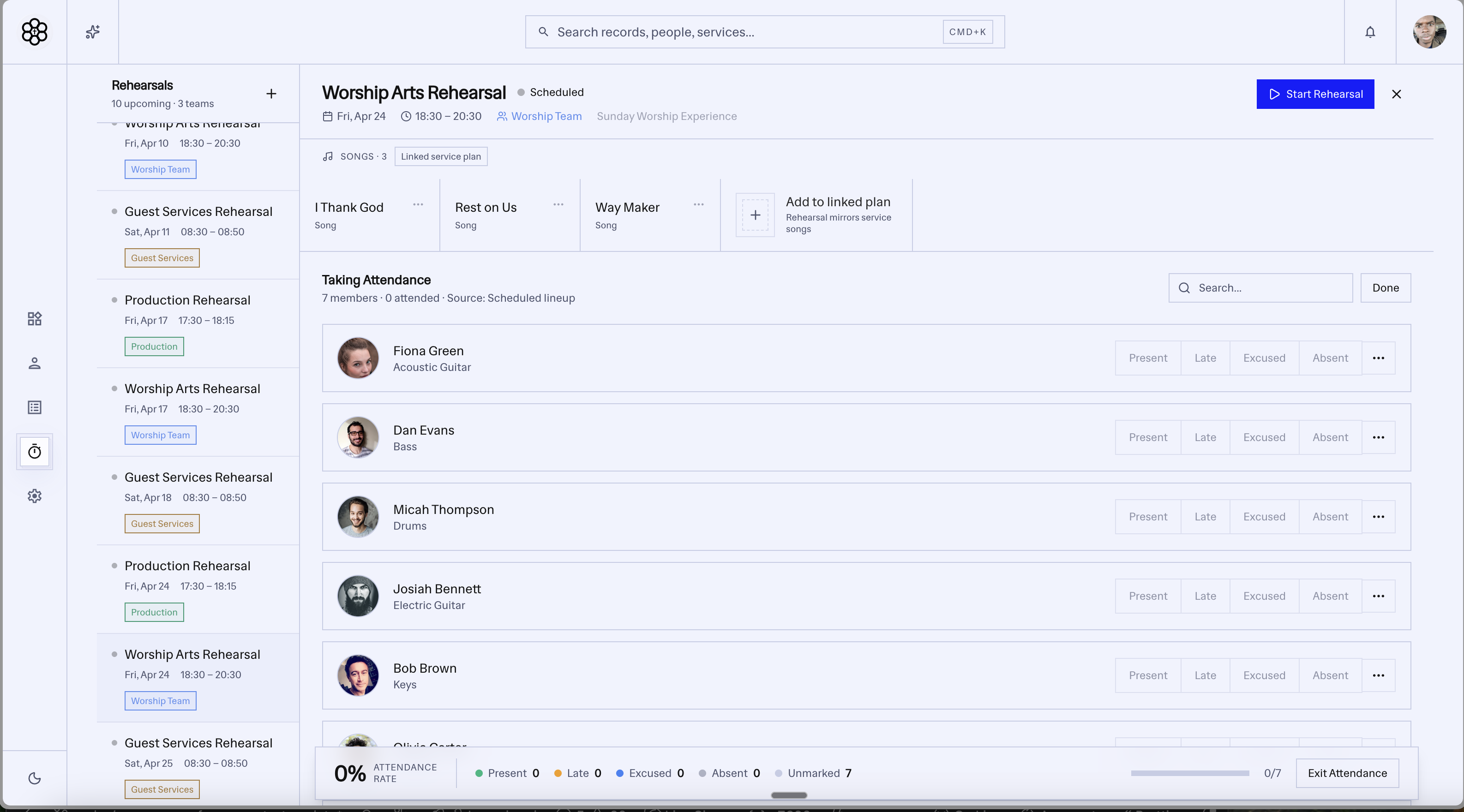Mark Josiah Bennett as Present

pos(1148,597)
